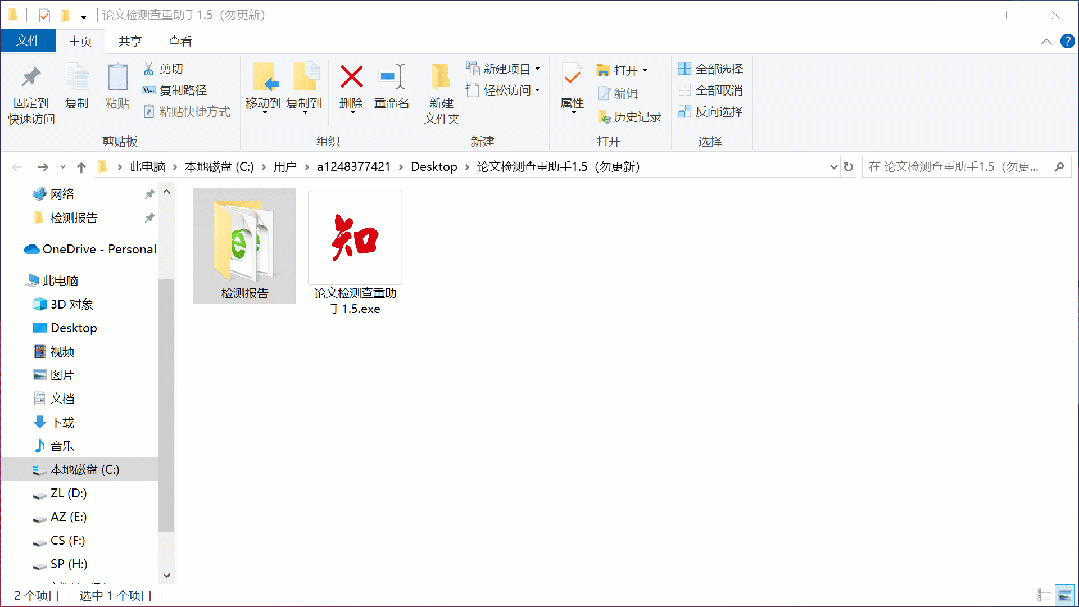Click inside the search box

pos(960,166)
